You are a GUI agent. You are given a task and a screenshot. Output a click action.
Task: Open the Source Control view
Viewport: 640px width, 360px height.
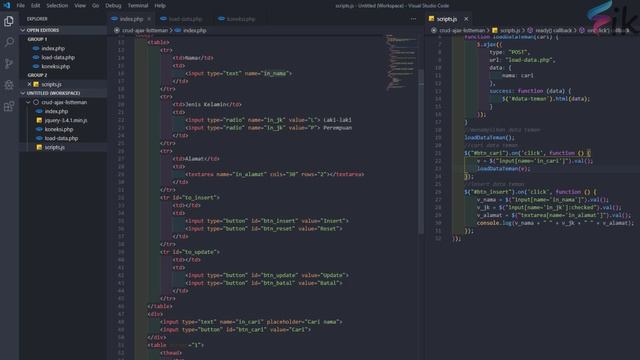(9, 63)
